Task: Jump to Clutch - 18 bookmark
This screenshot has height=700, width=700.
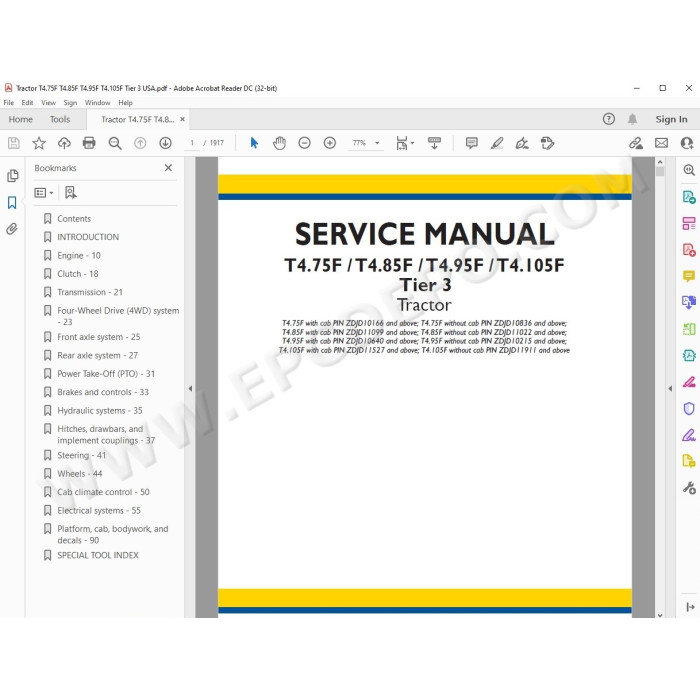Action: tap(78, 274)
